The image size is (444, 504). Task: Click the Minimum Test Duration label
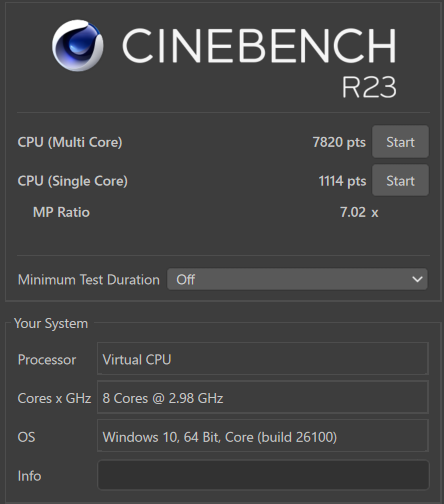coord(89,279)
